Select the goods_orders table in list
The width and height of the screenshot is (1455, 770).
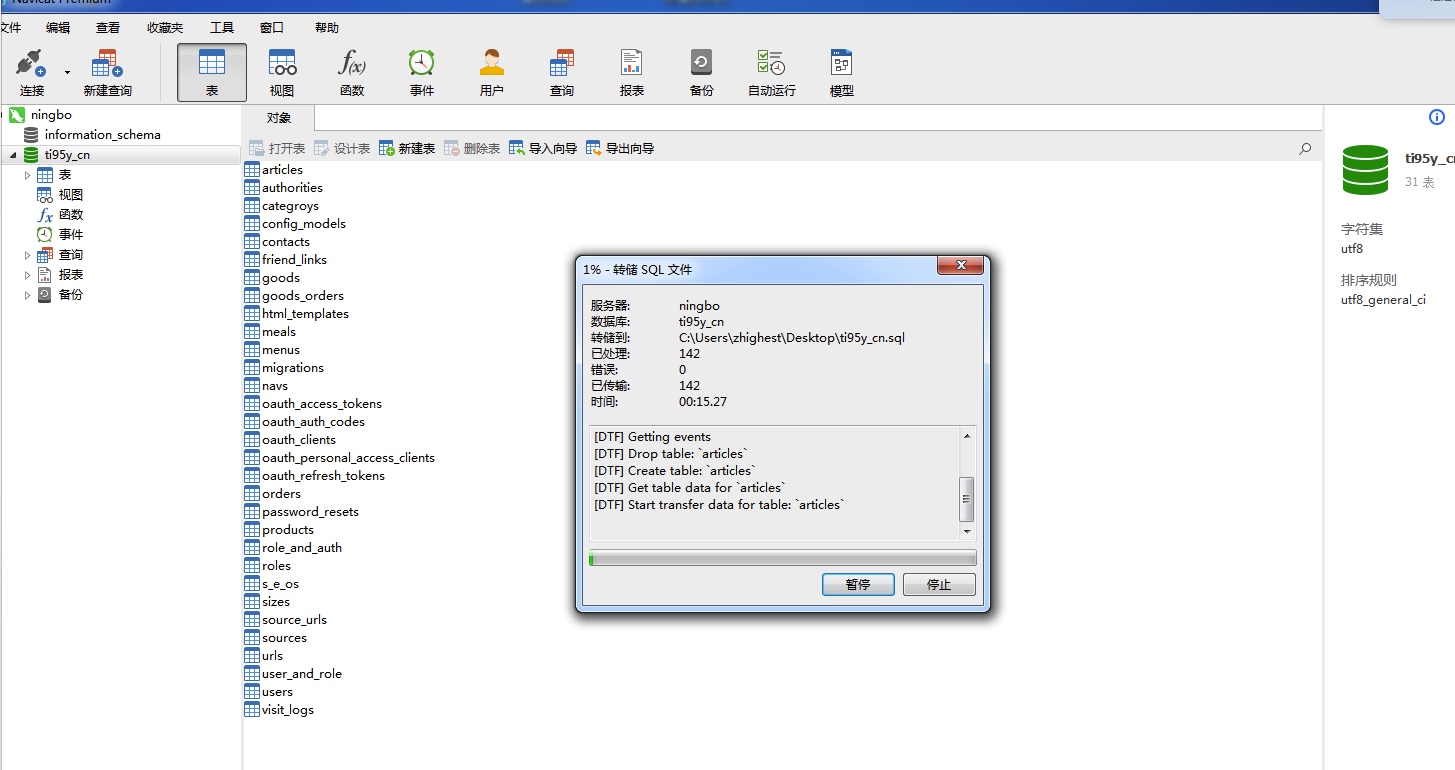[x=302, y=296]
